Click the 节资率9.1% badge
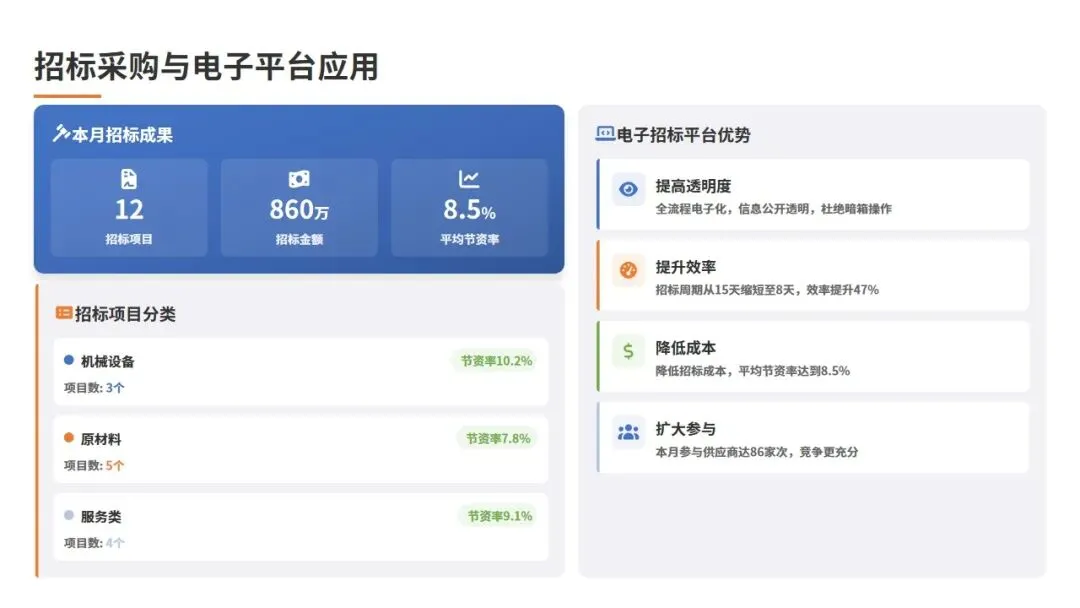This screenshot has height=608, width=1080. [x=499, y=516]
